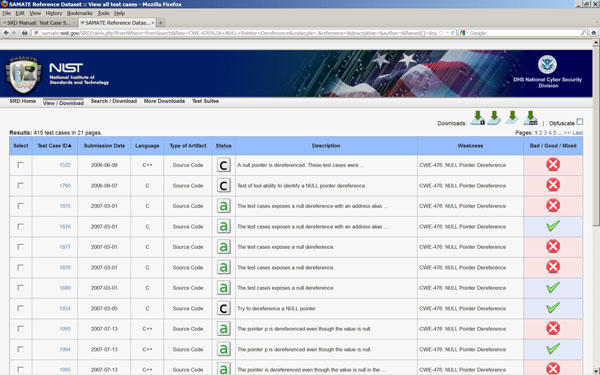
Task: Go back with the browser Back arrow
Action: click(x=6, y=33)
